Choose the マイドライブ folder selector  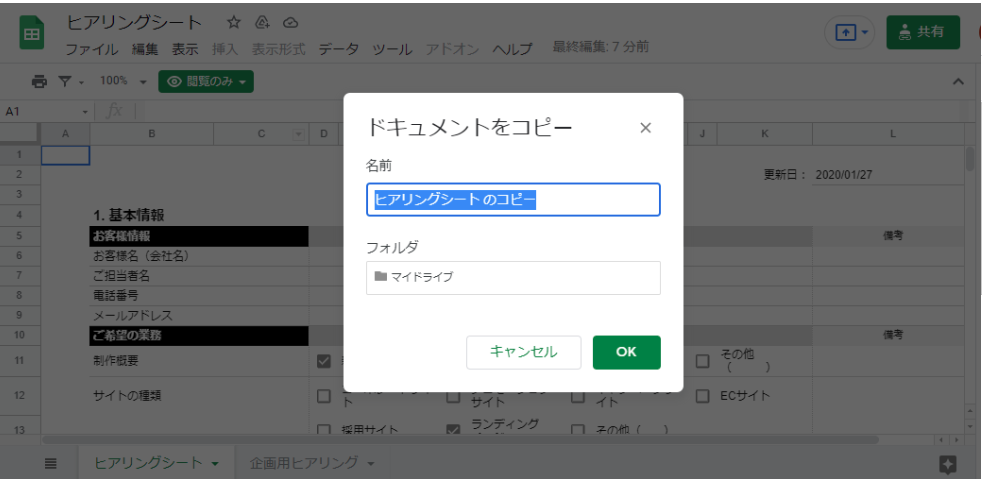513,278
